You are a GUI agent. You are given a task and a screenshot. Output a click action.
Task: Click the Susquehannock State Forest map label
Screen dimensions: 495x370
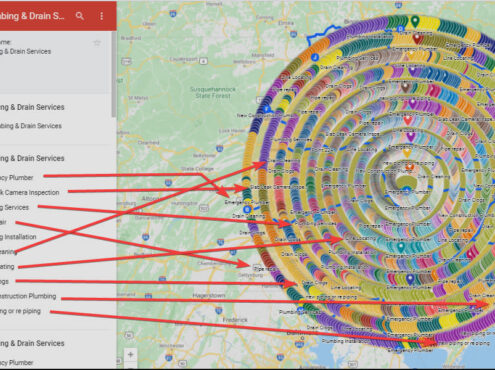pos(213,92)
